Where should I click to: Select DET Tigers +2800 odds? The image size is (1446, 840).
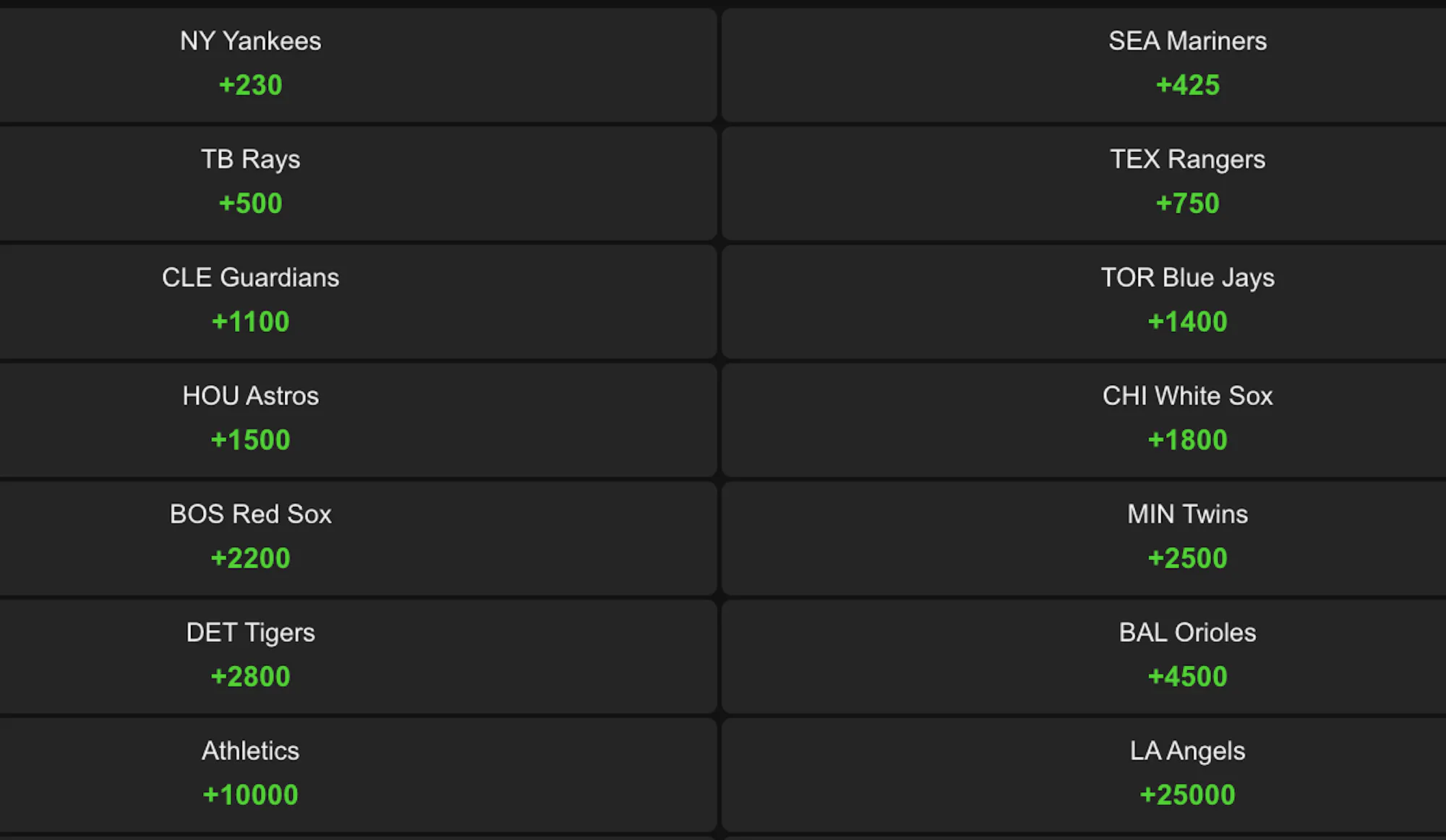(358, 656)
